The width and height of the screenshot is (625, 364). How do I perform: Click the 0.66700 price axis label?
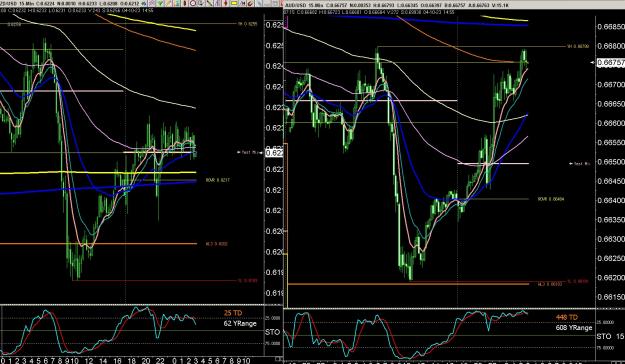(x=611, y=85)
